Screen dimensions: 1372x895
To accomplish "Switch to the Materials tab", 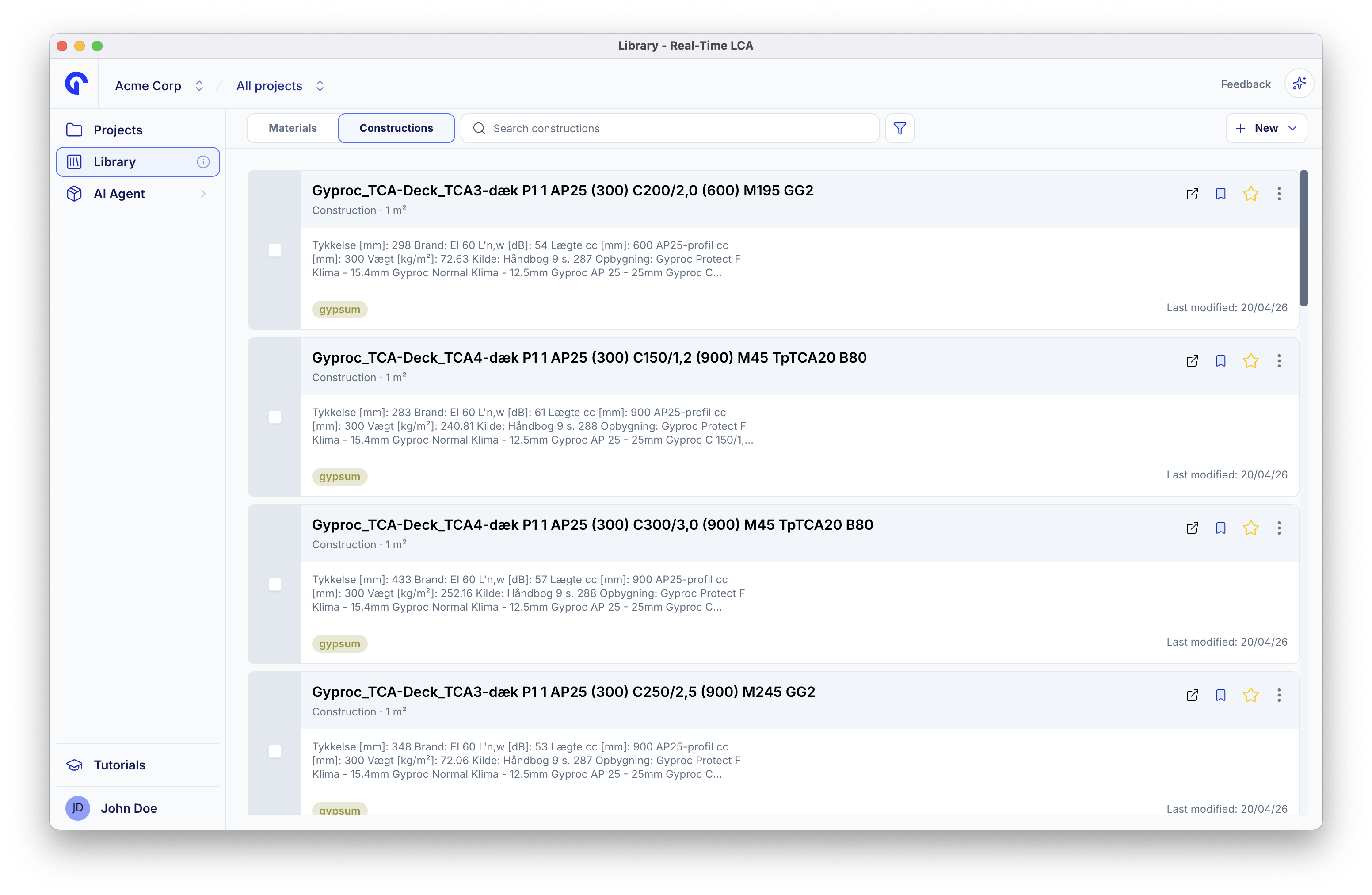I will (x=292, y=128).
